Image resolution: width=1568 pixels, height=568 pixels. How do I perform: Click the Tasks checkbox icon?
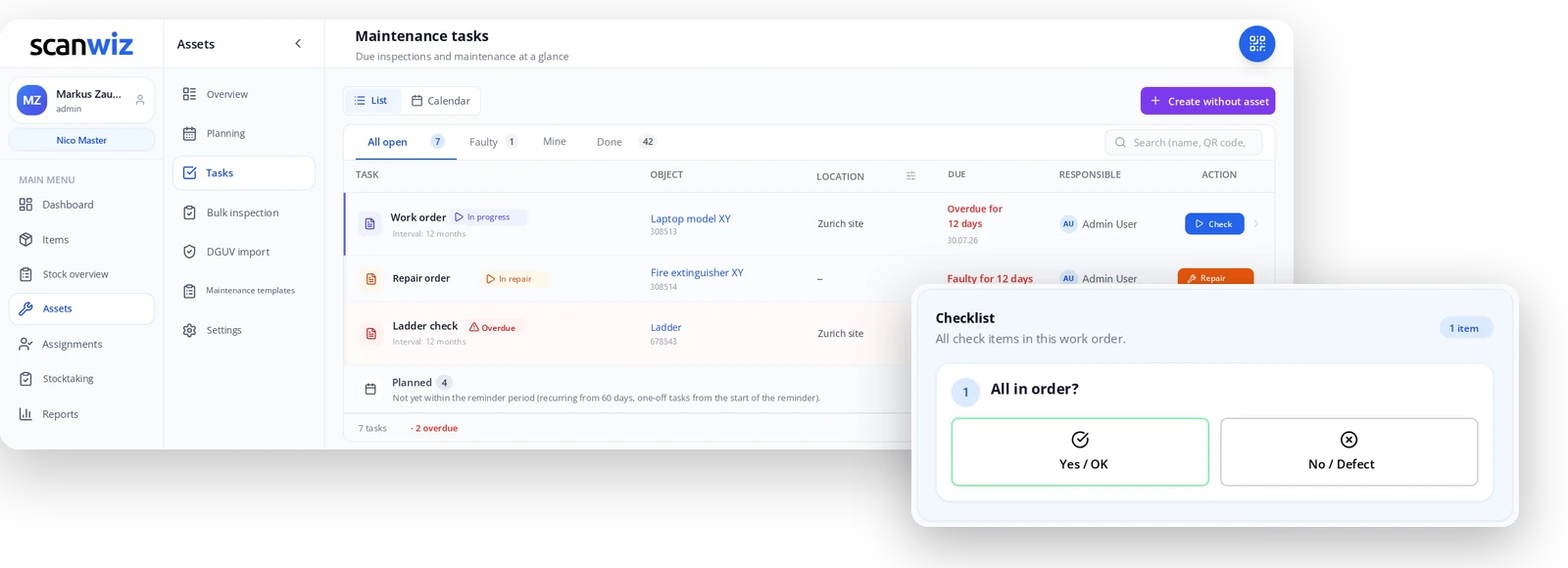[x=189, y=172]
